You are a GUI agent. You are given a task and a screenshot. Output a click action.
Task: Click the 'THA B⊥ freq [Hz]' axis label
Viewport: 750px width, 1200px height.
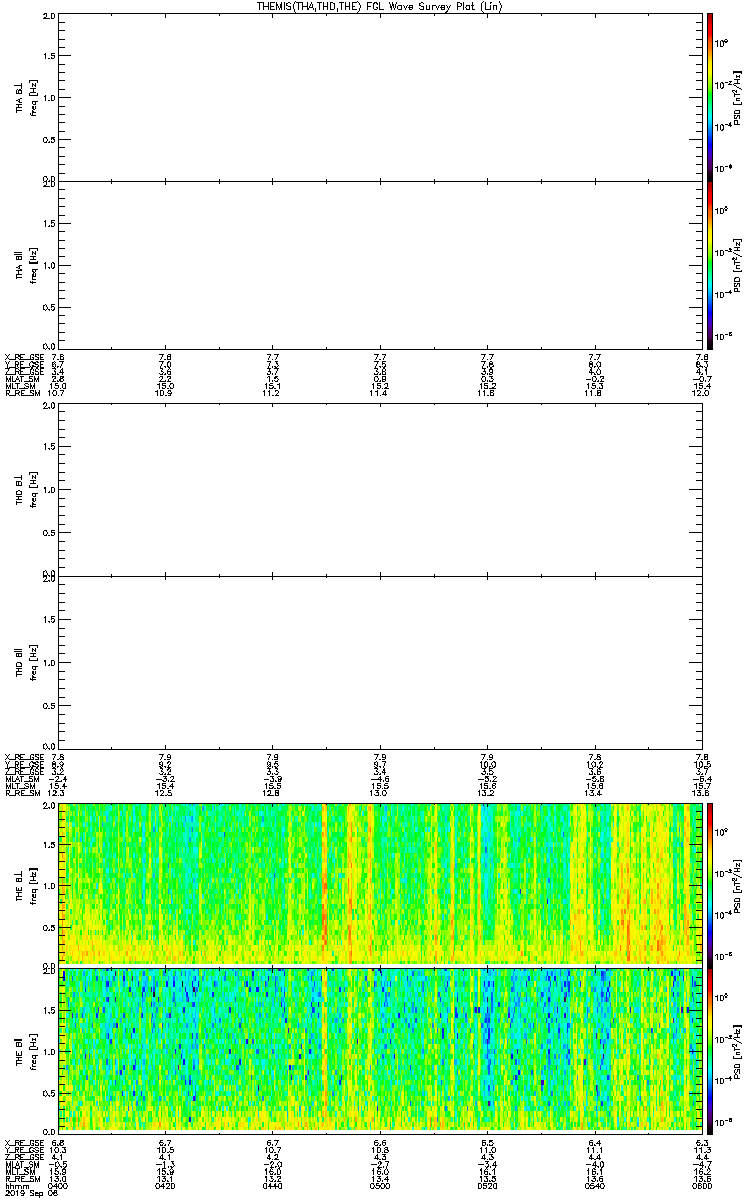26,97
